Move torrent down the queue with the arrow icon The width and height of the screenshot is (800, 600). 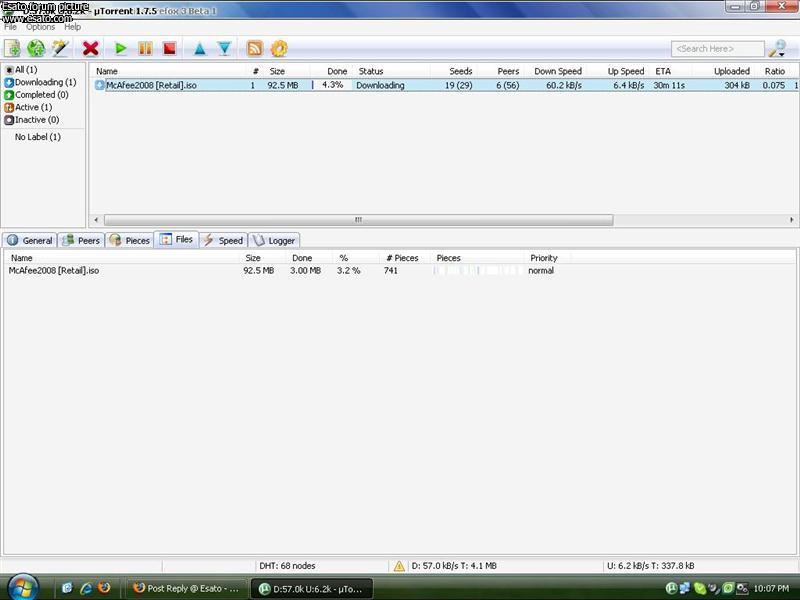224,48
